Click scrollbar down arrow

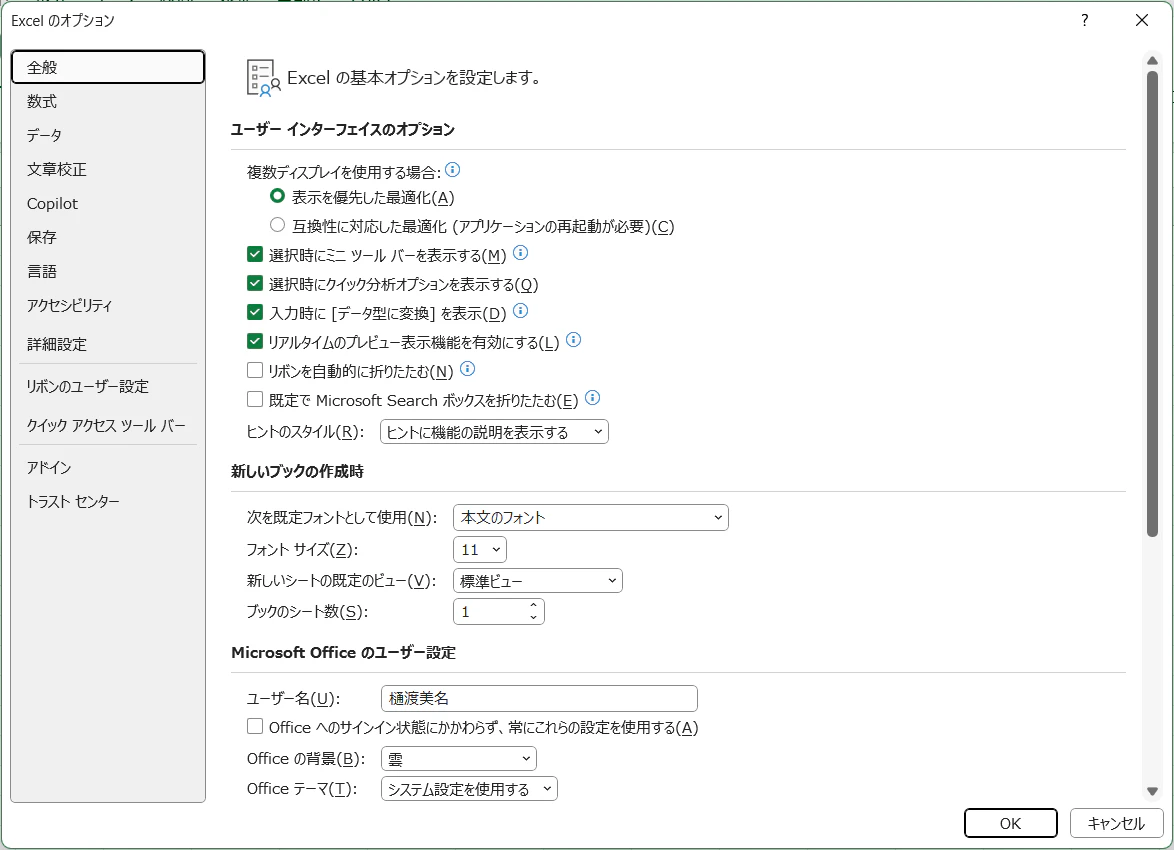click(1152, 791)
